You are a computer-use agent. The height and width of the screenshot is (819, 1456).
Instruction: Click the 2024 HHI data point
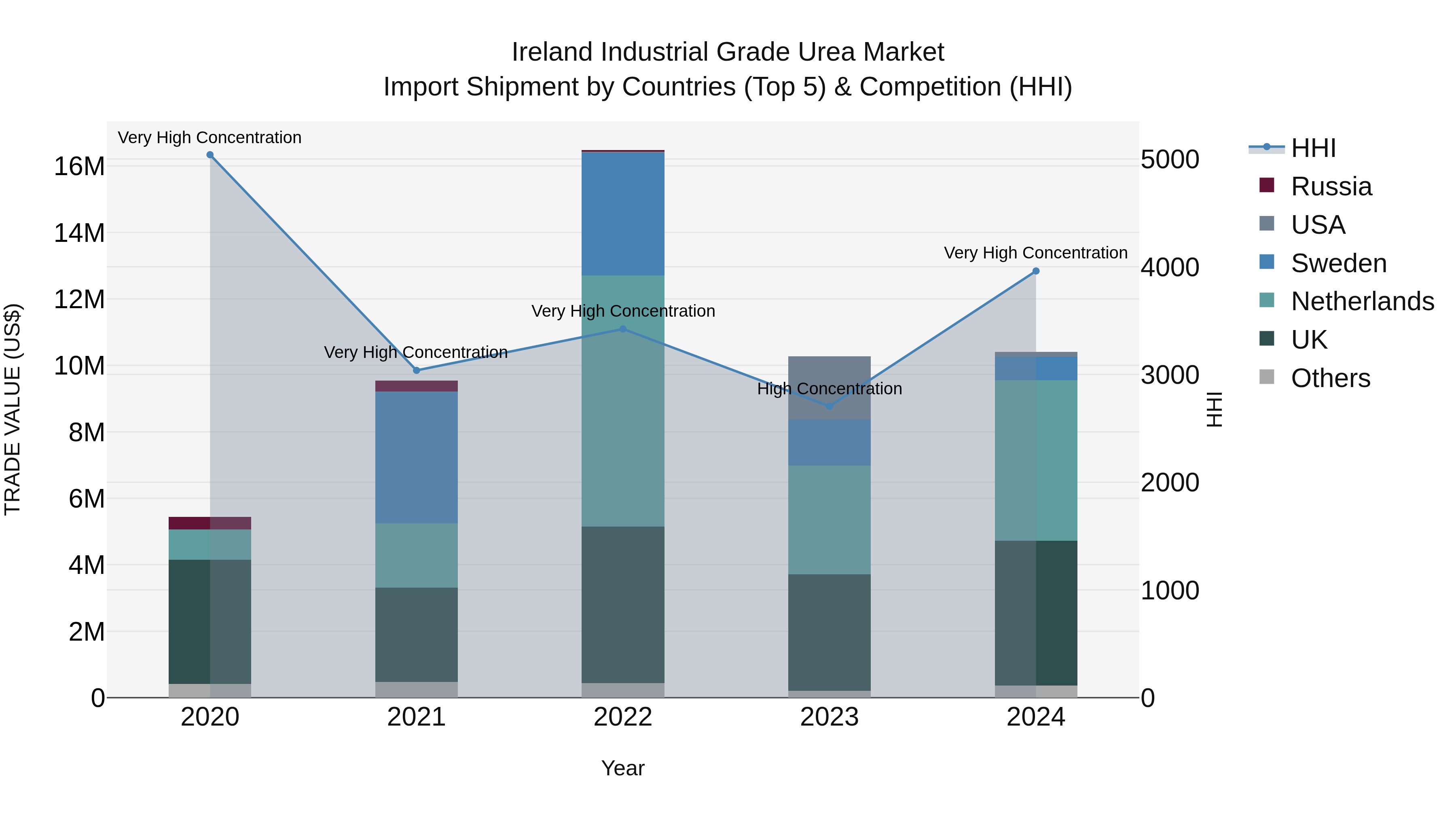(x=1036, y=271)
